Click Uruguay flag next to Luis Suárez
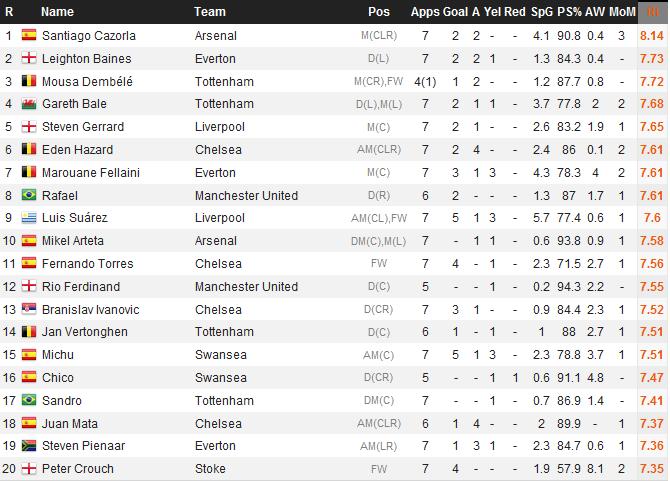The height and width of the screenshot is (481, 670). 29,218
